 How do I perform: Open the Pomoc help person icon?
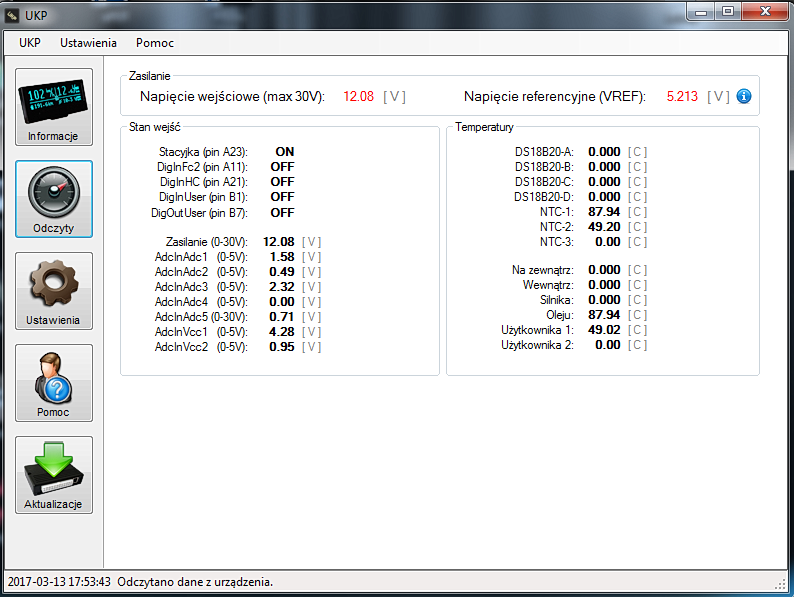point(54,383)
